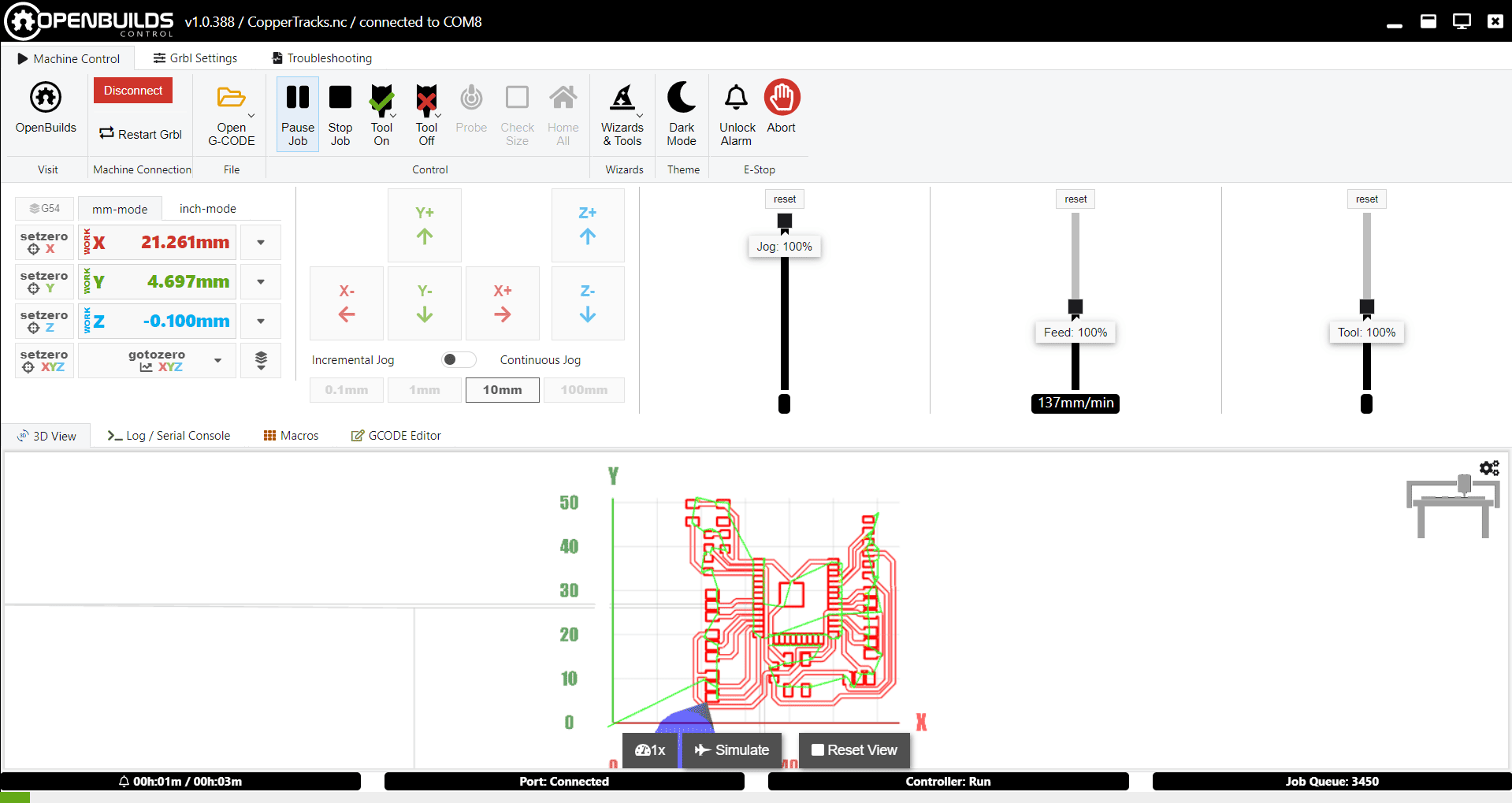Select inch-mode units
The width and height of the screenshot is (1512, 803).
[x=208, y=209]
